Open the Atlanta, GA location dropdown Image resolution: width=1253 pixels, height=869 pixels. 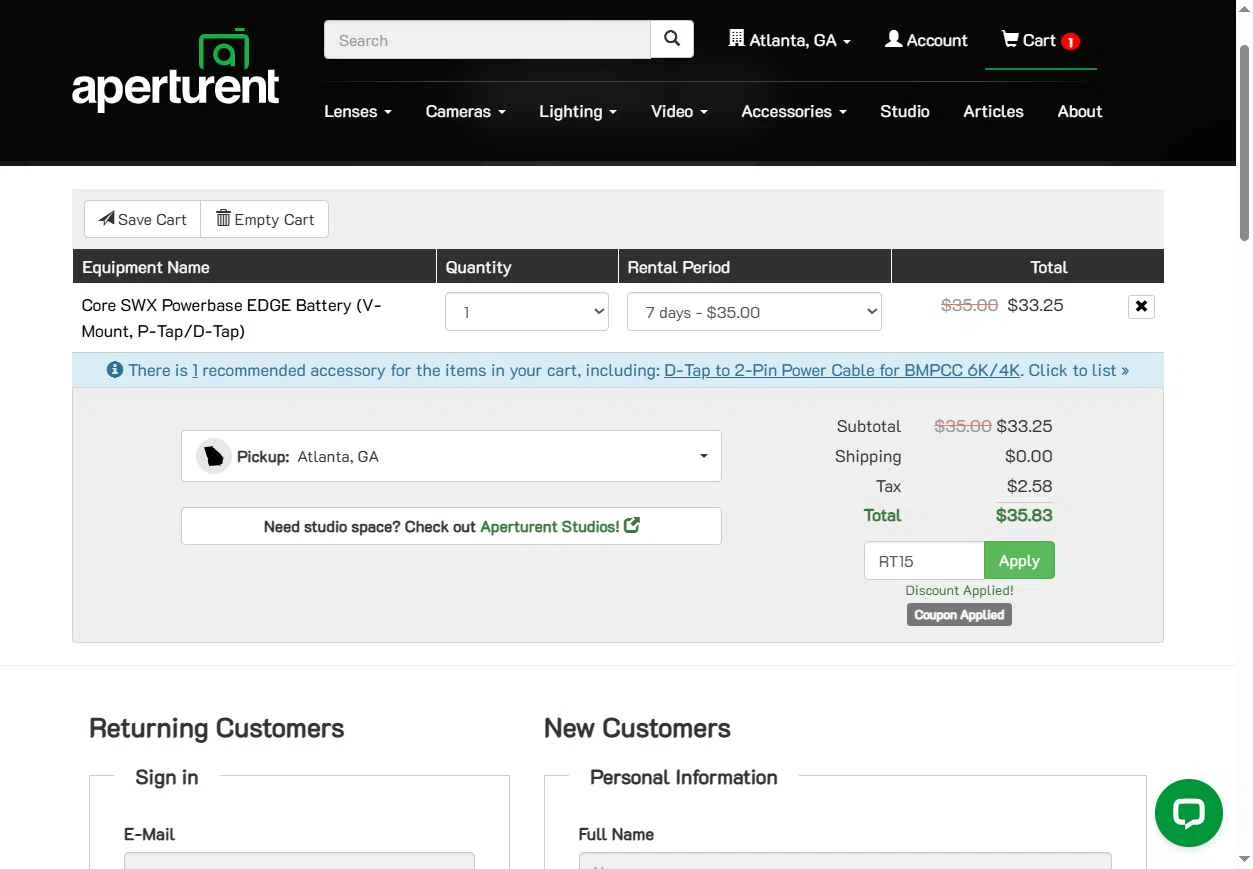(790, 40)
